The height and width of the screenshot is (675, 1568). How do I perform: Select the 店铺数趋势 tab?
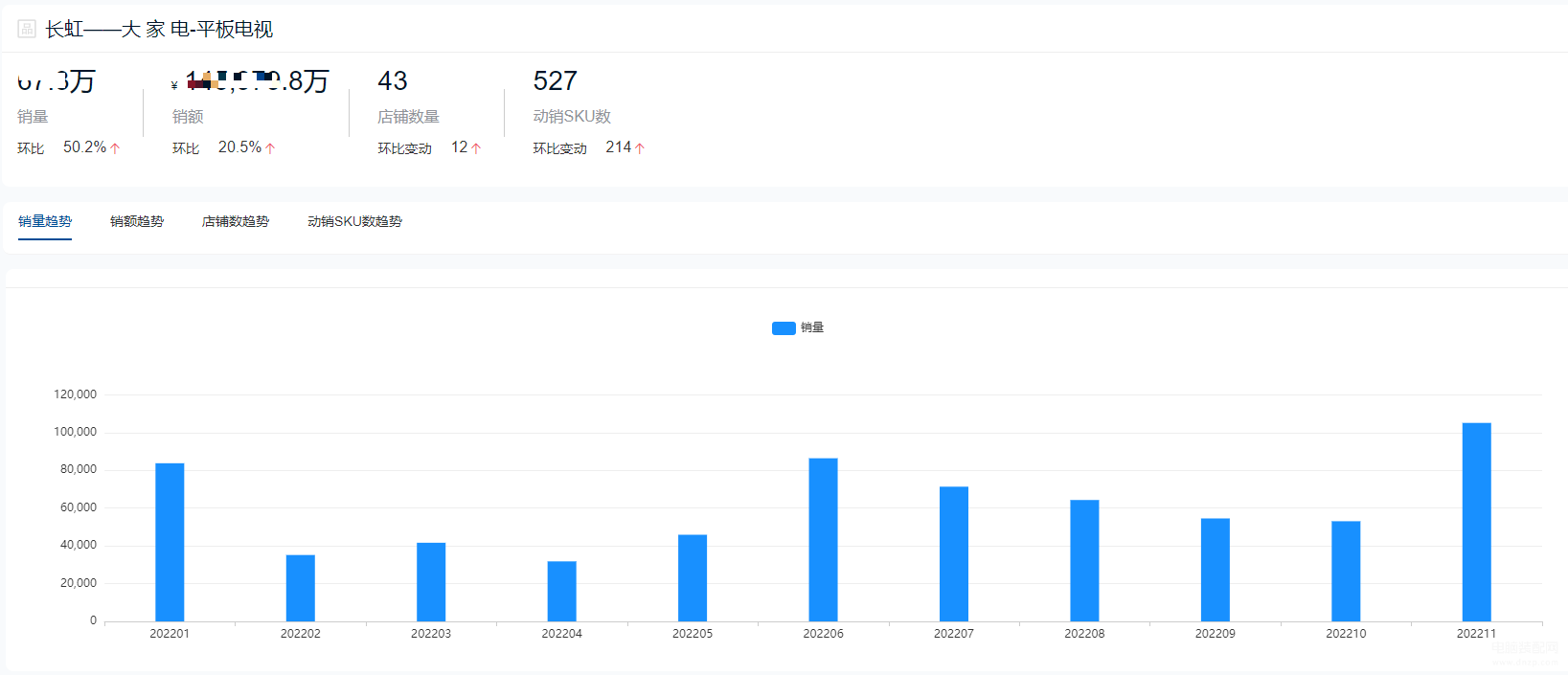click(236, 221)
